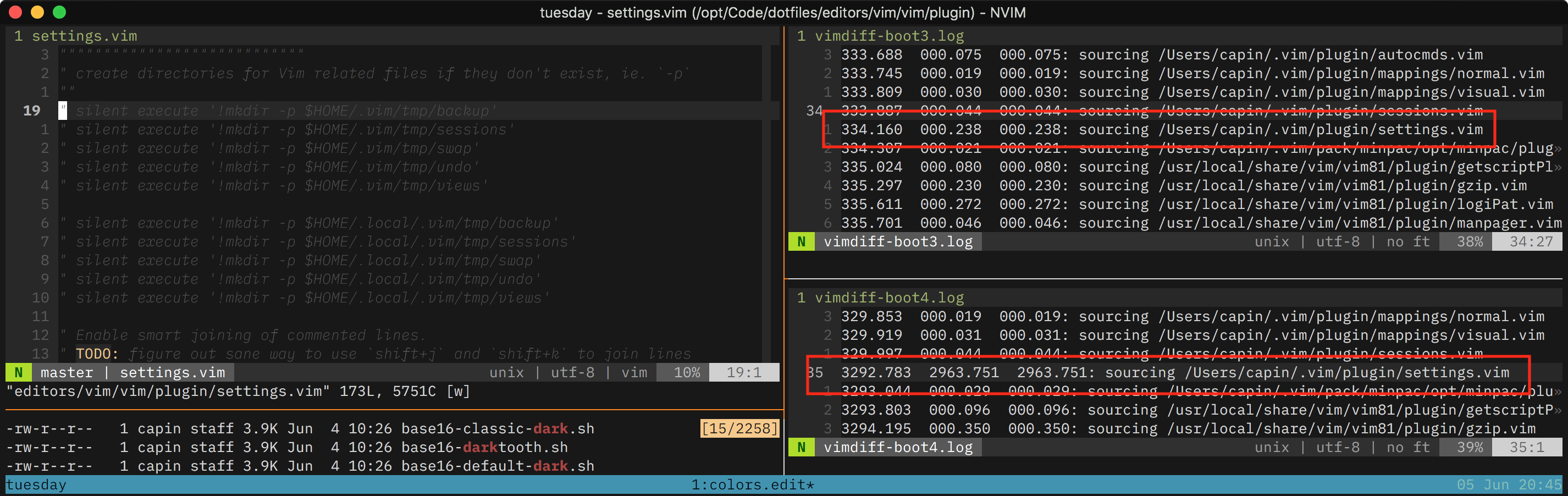Click the orange [15/2258] file counter badge
The width and height of the screenshot is (1568, 496).
[x=739, y=428]
